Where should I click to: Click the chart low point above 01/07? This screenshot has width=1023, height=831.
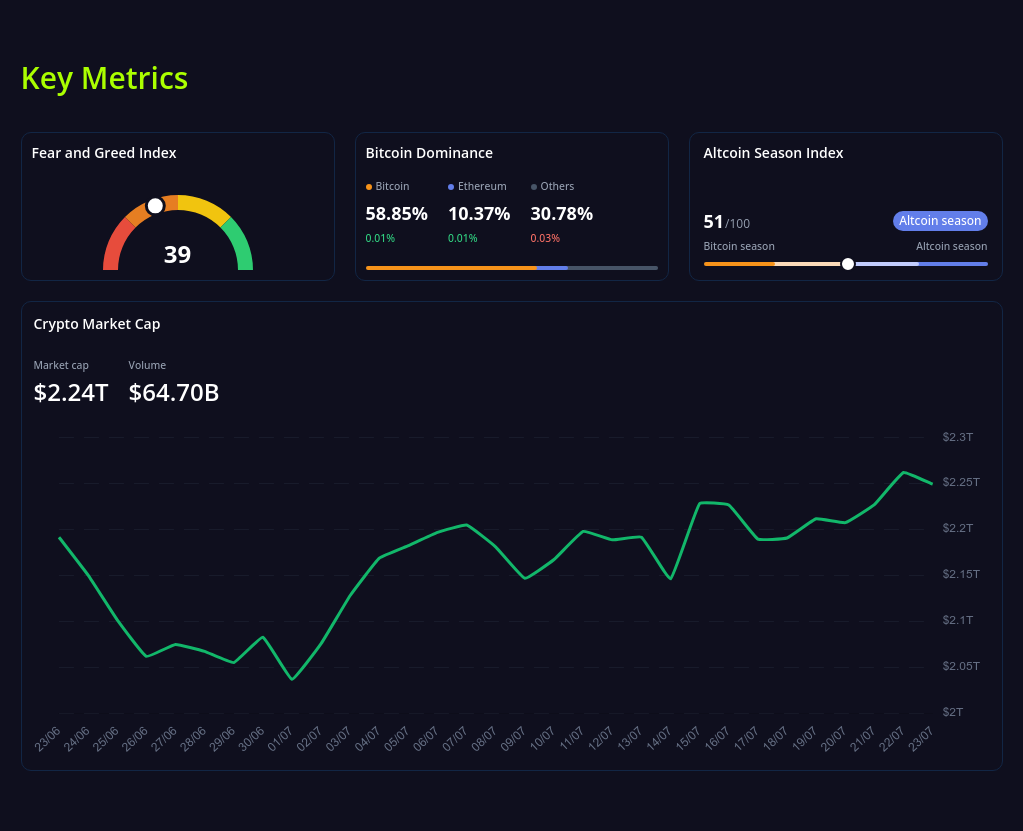coord(292,679)
